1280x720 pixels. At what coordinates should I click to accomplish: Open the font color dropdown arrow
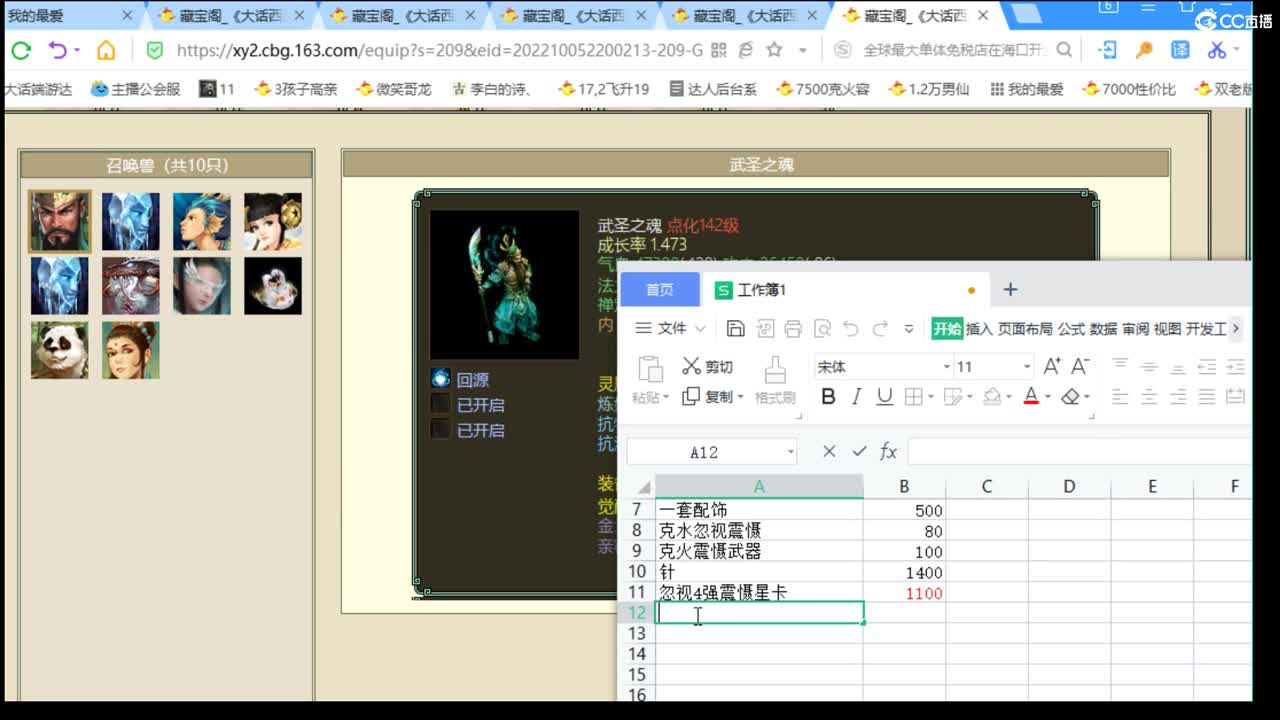1047,398
